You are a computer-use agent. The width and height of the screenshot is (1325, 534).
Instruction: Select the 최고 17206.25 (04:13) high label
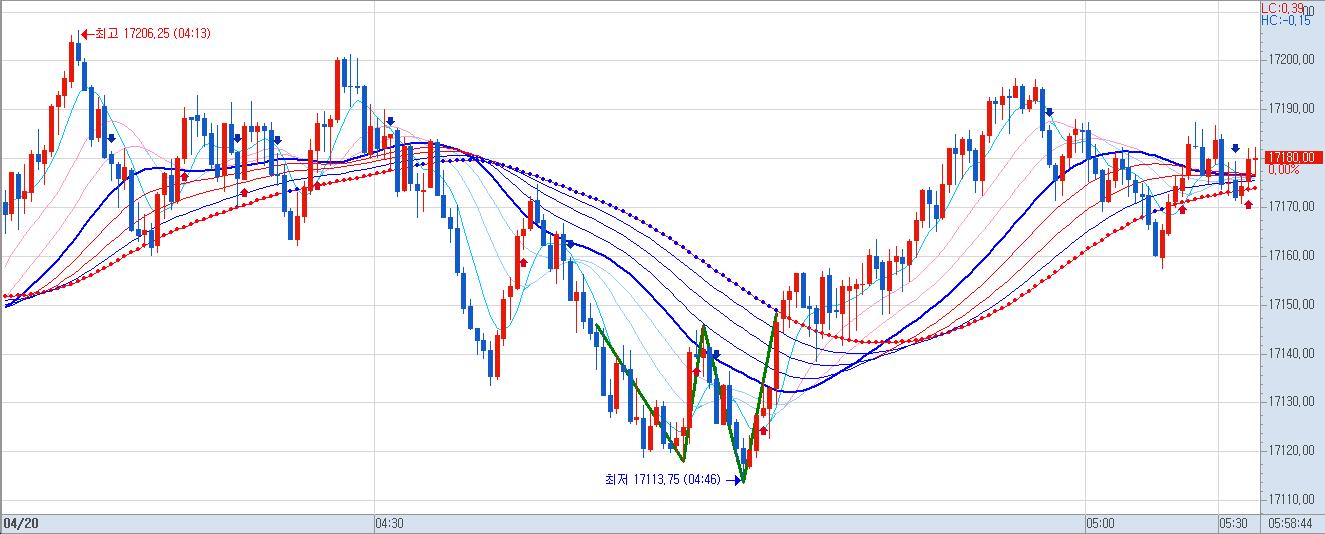pyautogui.click(x=152, y=33)
